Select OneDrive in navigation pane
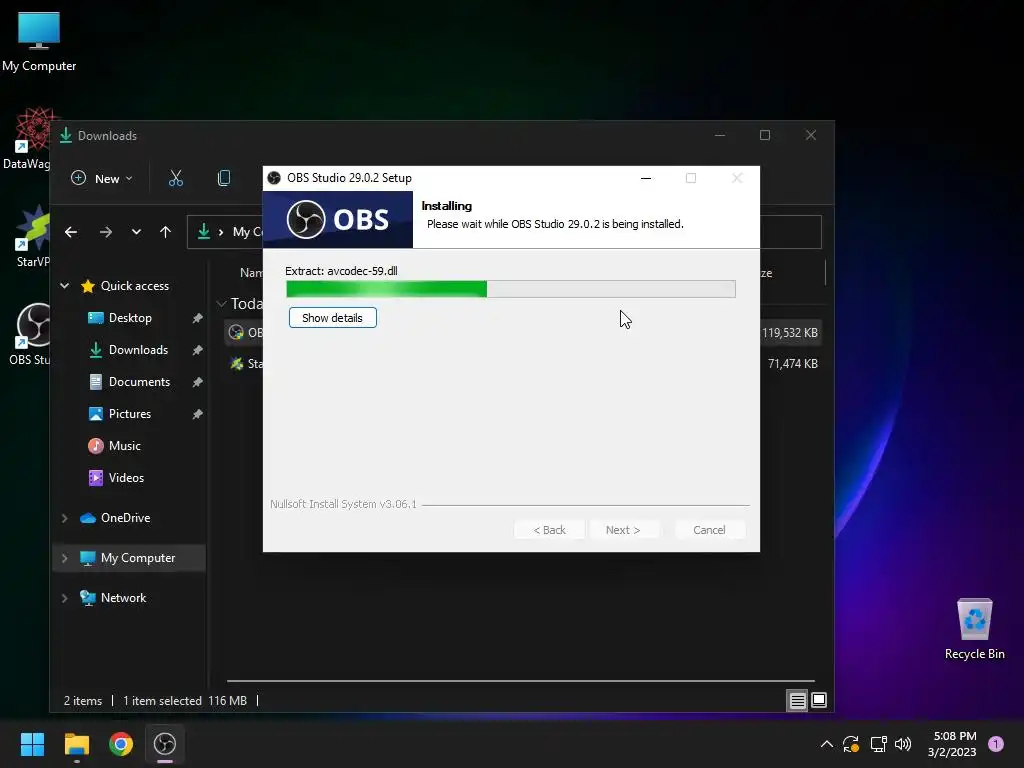 click(125, 518)
